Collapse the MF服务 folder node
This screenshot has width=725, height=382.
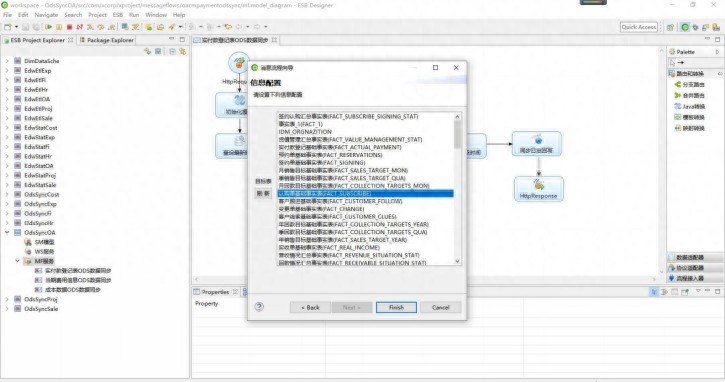pyautogui.click(x=18, y=261)
